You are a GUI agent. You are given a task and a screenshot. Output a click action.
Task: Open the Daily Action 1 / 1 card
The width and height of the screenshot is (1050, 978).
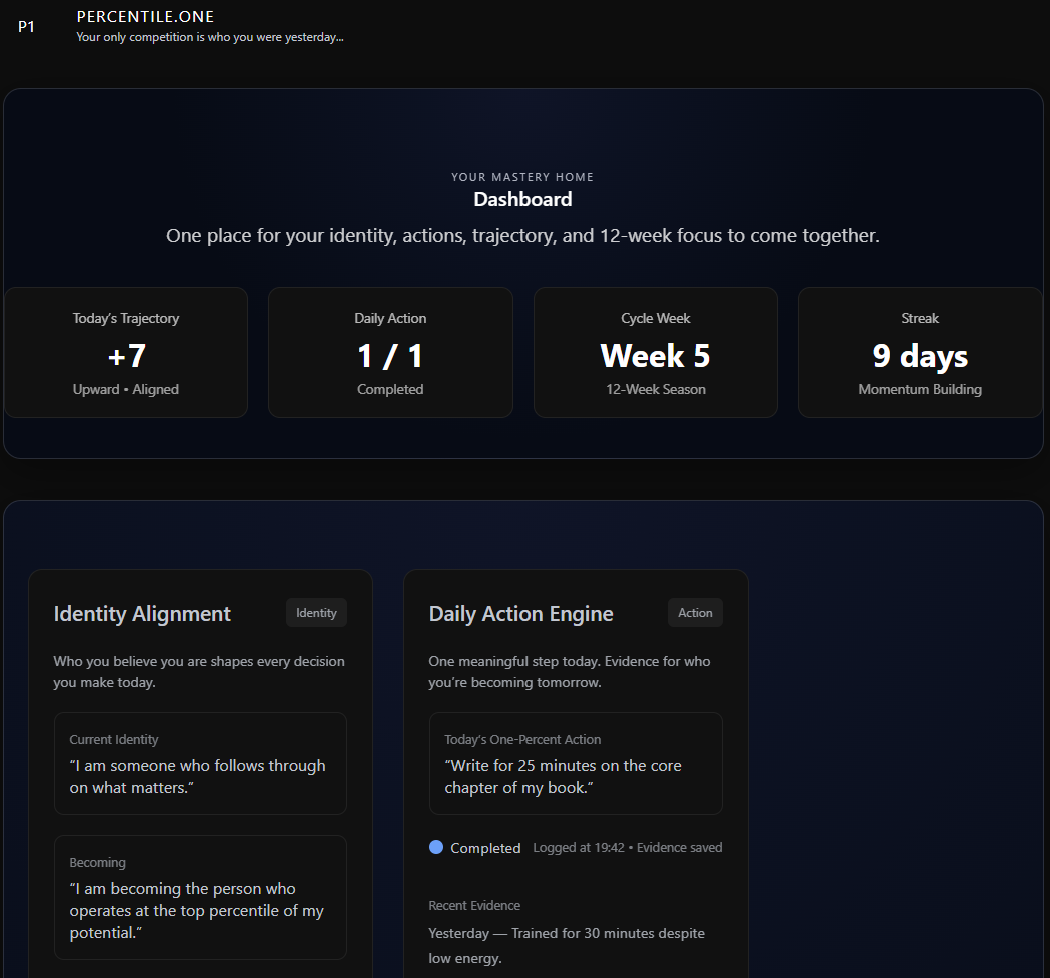tap(390, 352)
